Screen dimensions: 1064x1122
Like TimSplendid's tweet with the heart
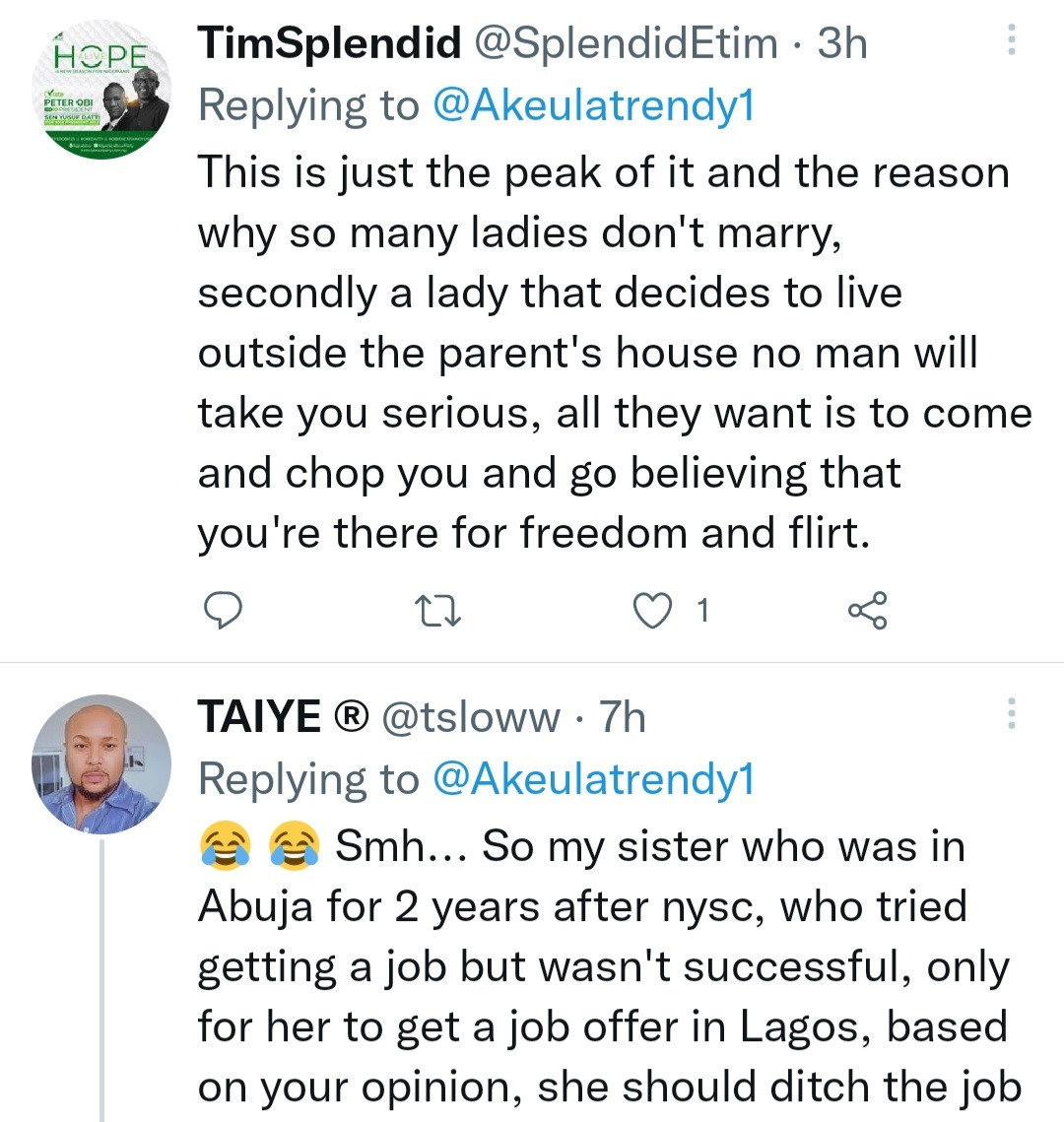(x=650, y=612)
